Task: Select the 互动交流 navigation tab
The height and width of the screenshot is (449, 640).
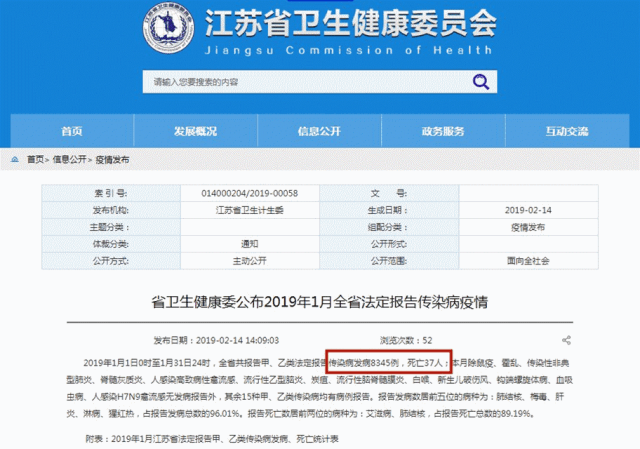Action: (x=568, y=131)
